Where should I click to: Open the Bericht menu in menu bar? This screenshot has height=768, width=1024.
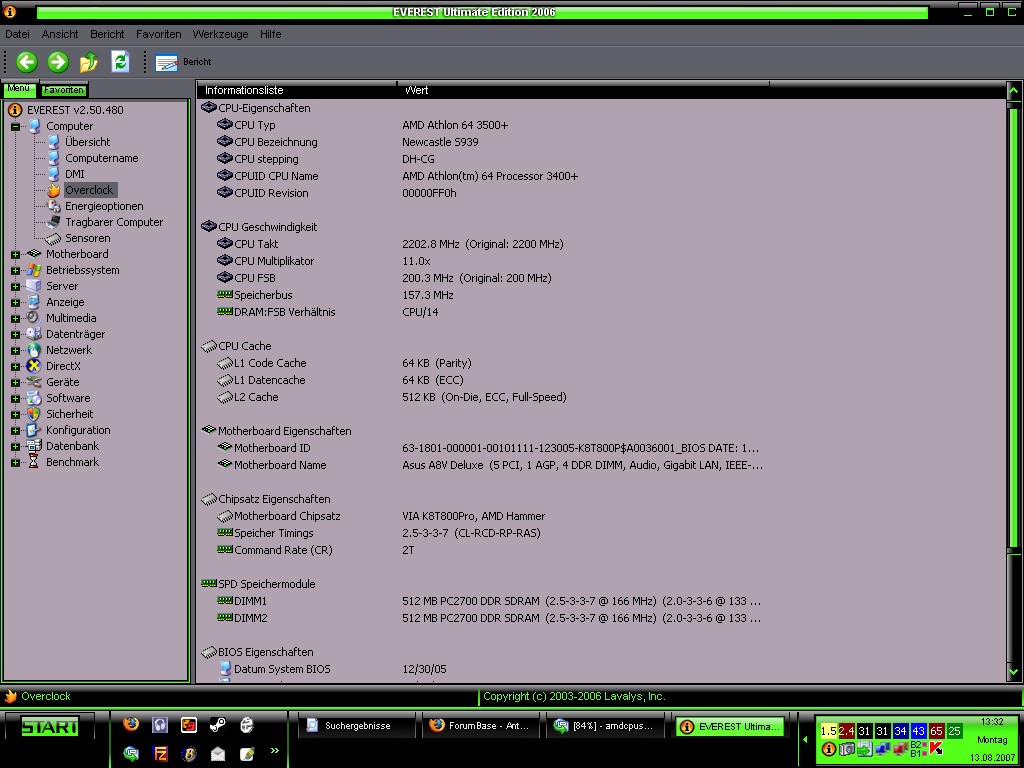[107, 34]
